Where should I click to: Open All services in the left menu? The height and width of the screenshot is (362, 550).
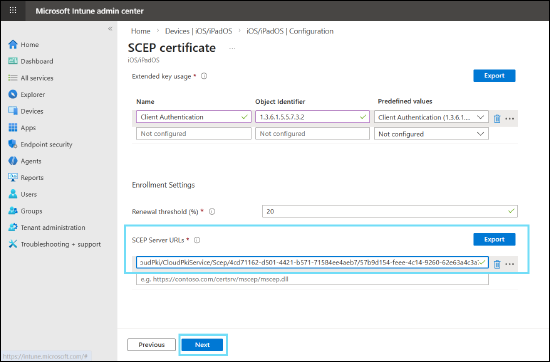37,78
